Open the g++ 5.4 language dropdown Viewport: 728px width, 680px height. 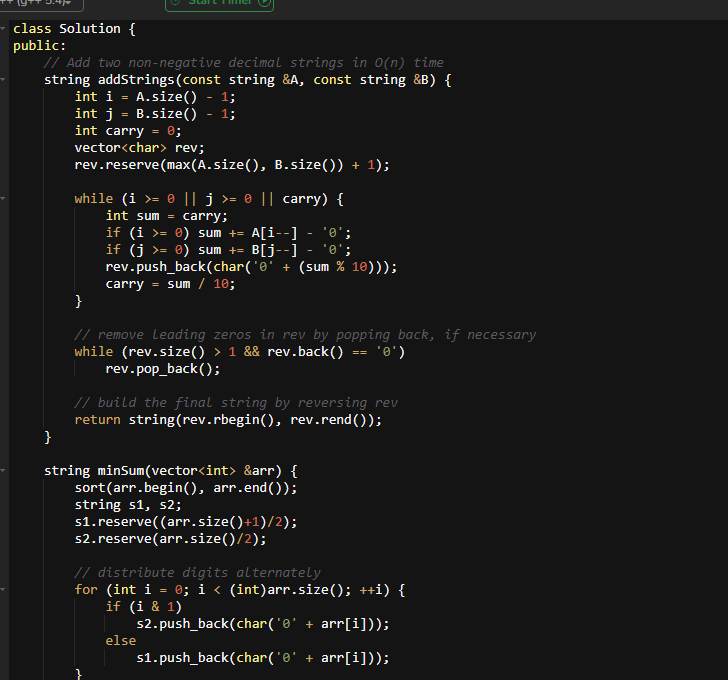coord(41,4)
